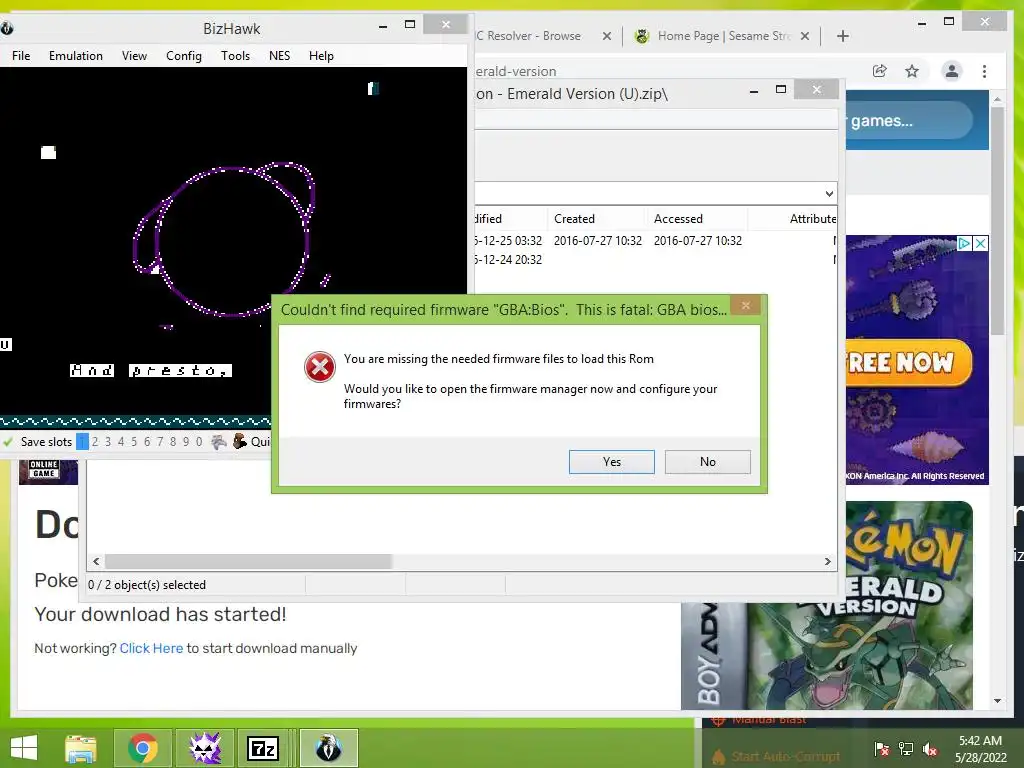The height and width of the screenshot is (768, 1024).
Task: Open BizHawk from taskbar
Action: (x=328, y=748)
